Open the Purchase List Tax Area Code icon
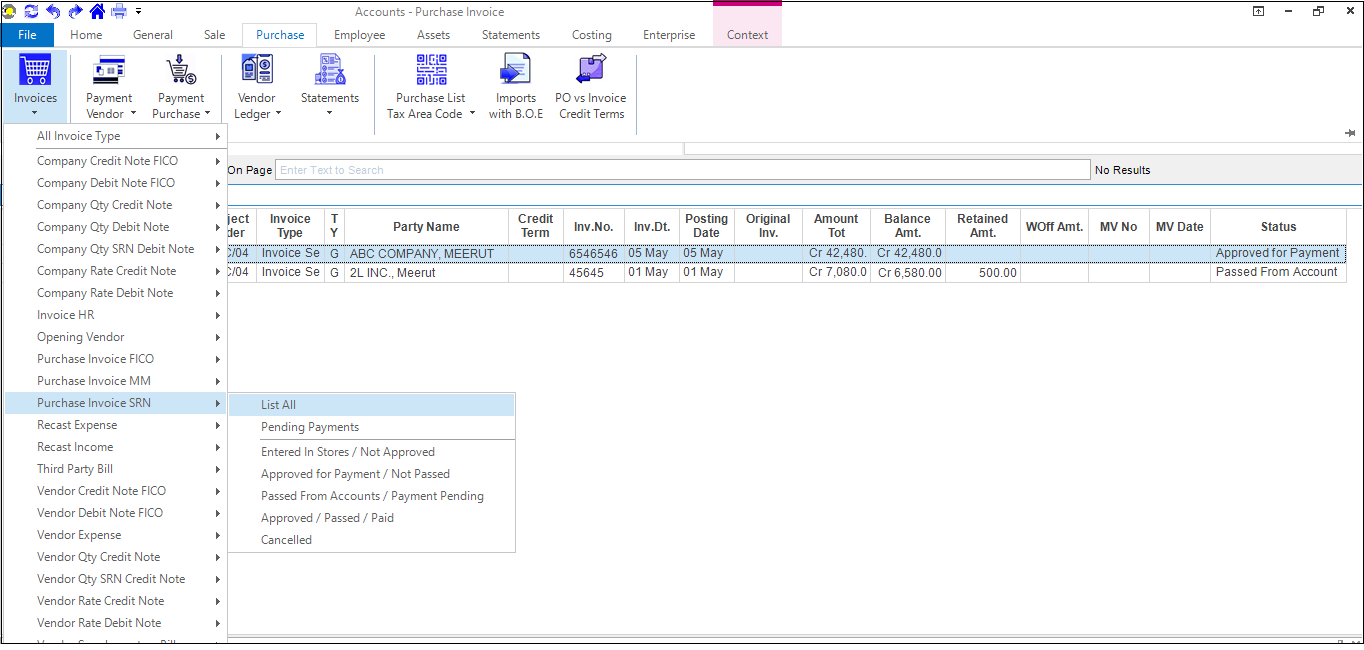The image size is (1364, 650). (431, 71)
